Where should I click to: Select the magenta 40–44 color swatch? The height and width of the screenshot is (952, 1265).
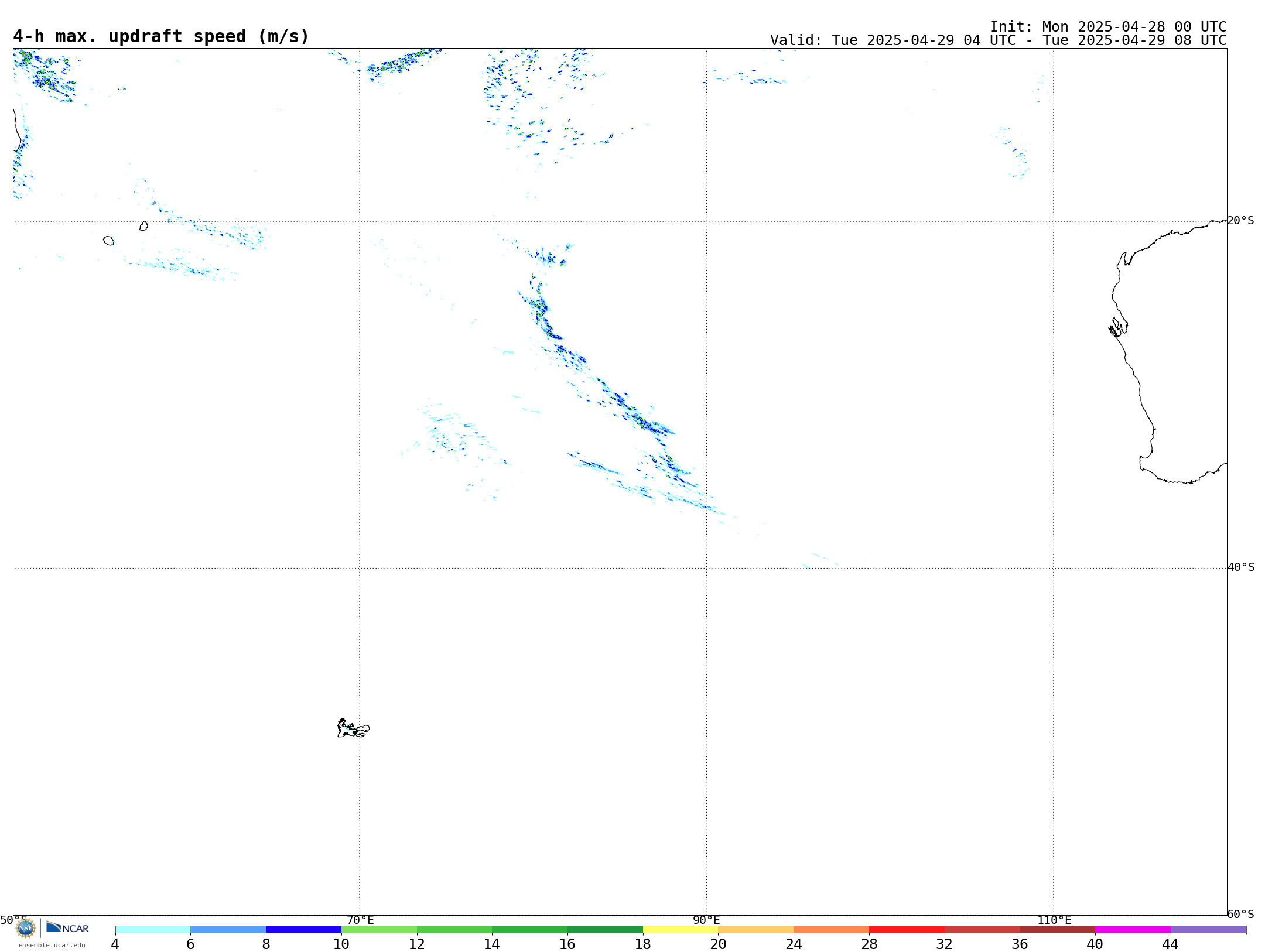pos(1133,930)
